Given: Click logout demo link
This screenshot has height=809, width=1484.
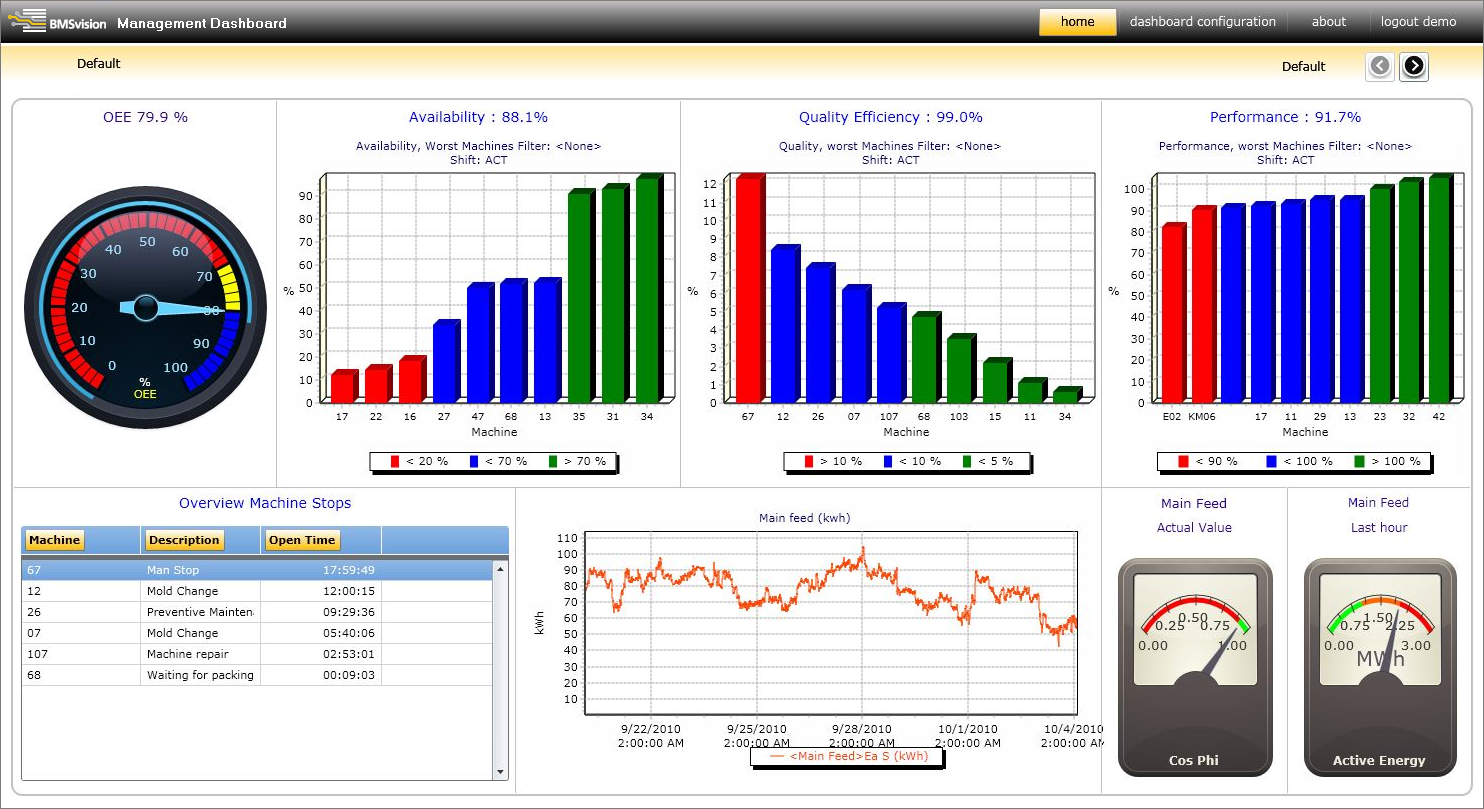Looking at the screenshot, I should pyautogui.click(x=1418, y=22).
